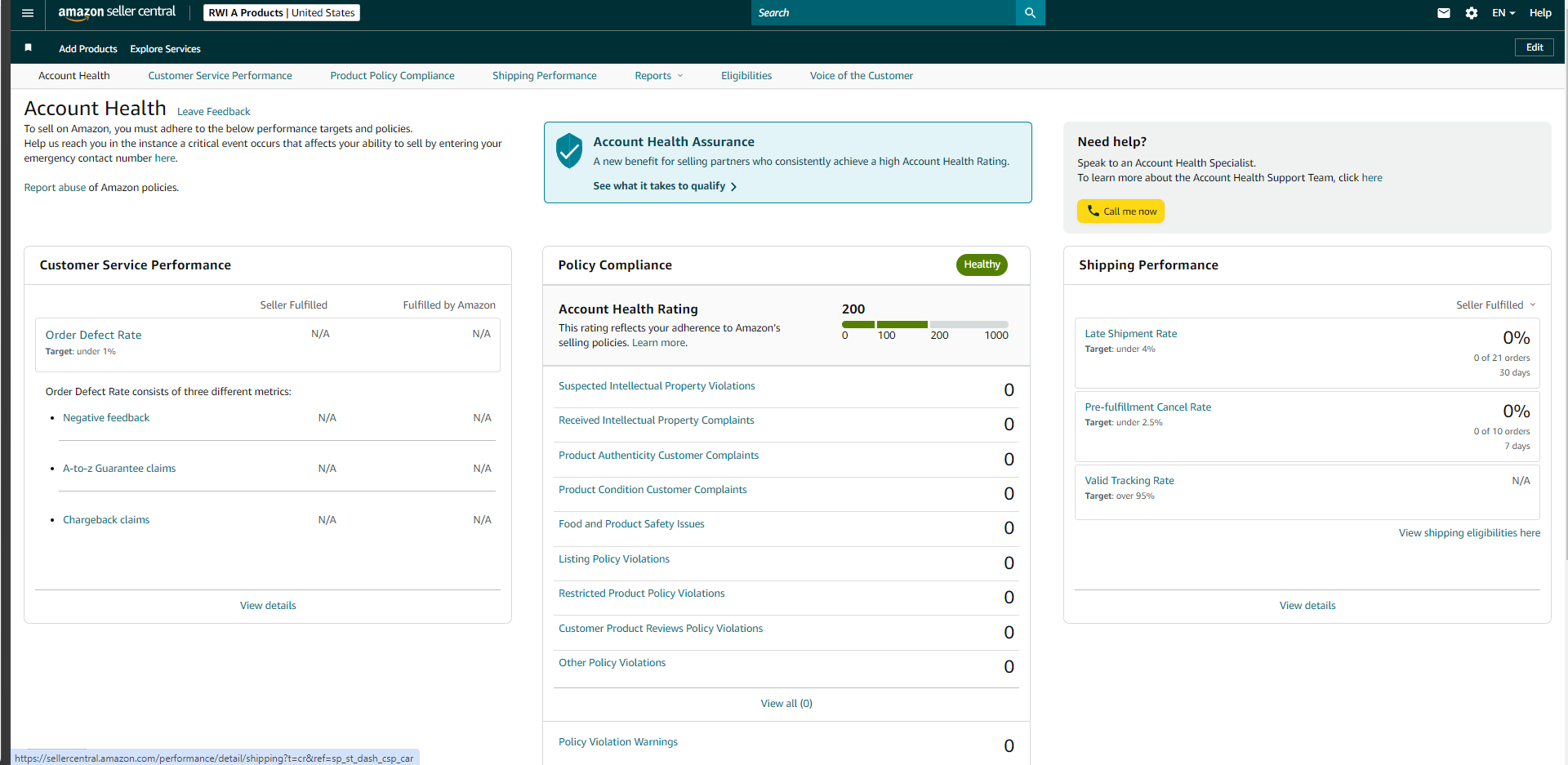Click the bookmark flag icon
Screen dimensions: 1568x765
tap(28, 48)
